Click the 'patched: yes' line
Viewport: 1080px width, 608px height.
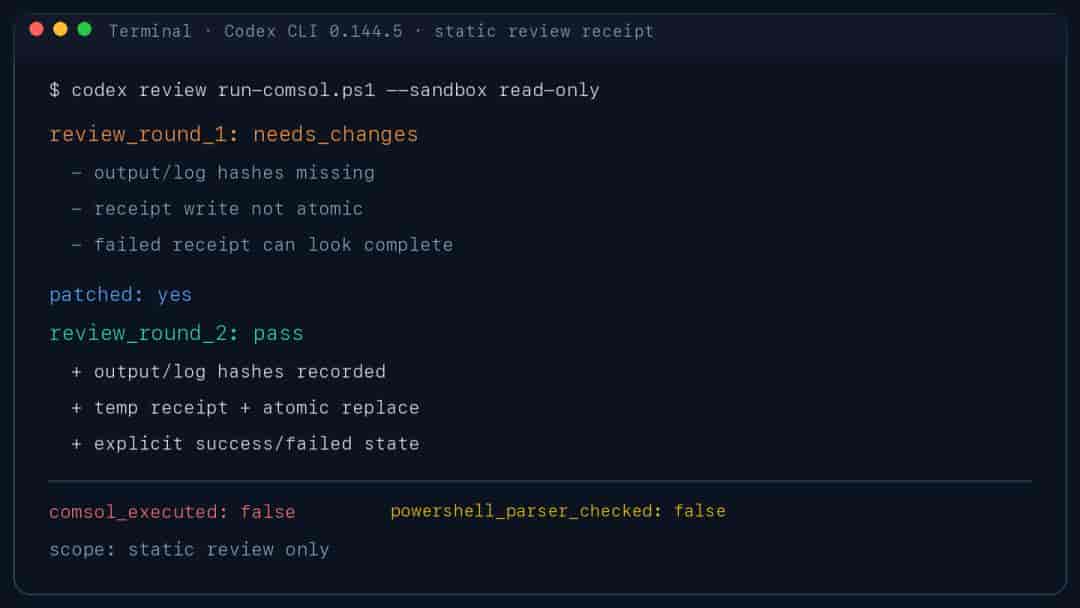(x=121, y=295)
